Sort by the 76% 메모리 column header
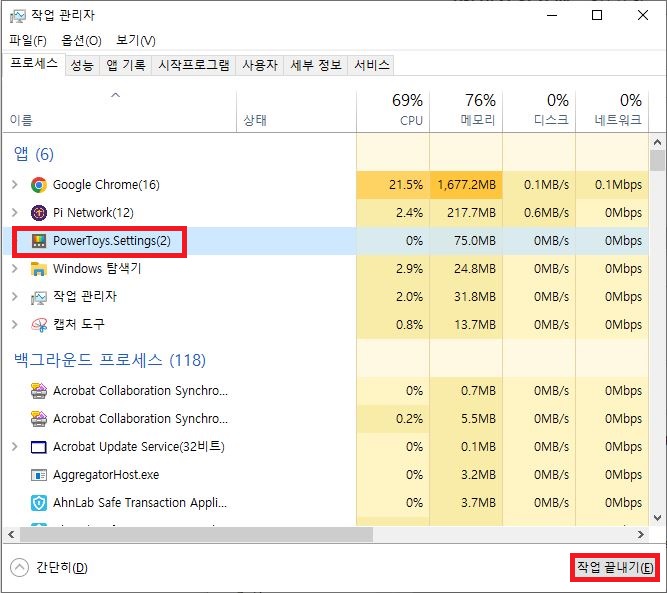The height and width of the screenshot is (593, 667). point(466,111)
